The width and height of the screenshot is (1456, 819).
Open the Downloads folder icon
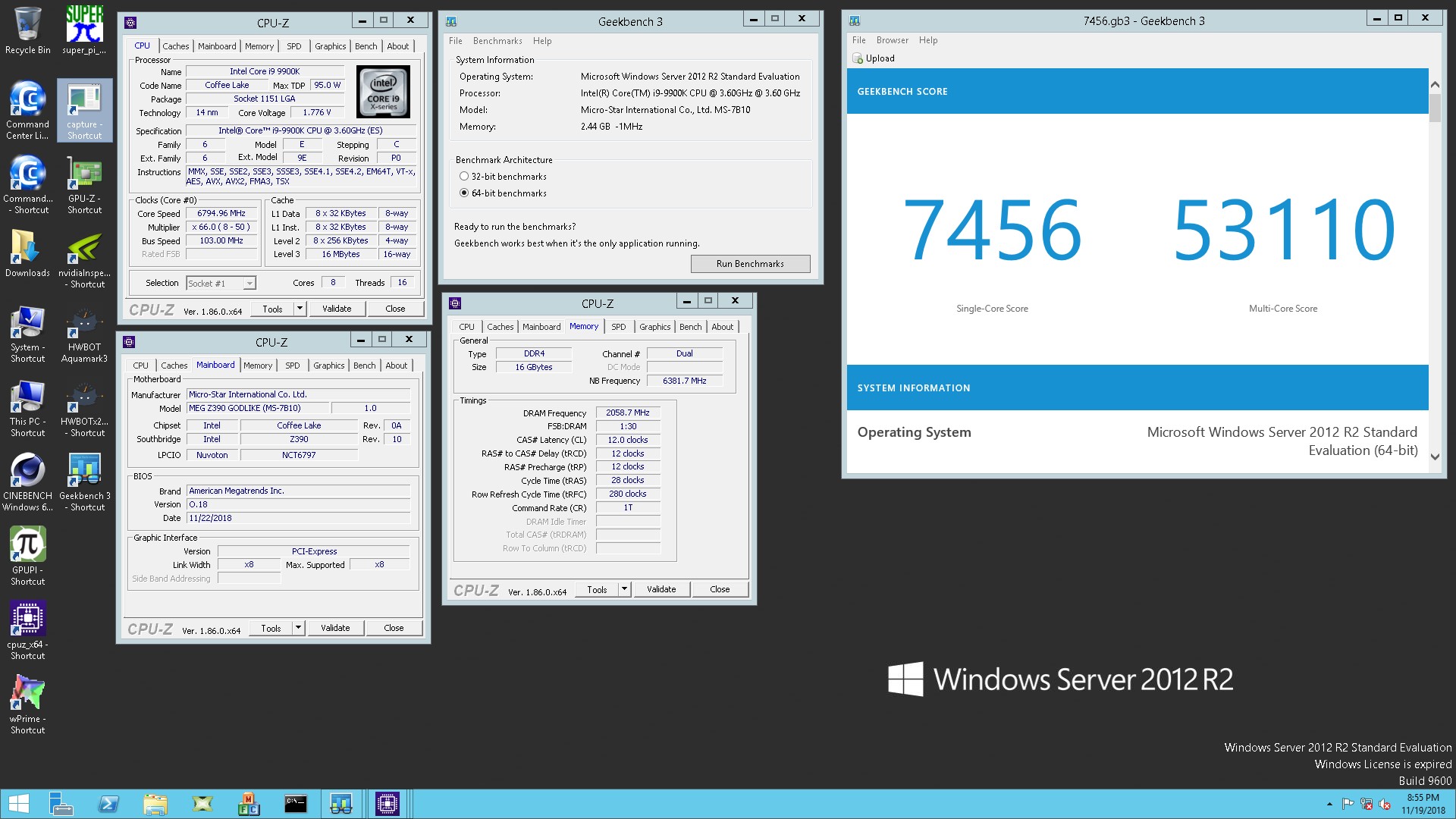[x=28, y=253]
